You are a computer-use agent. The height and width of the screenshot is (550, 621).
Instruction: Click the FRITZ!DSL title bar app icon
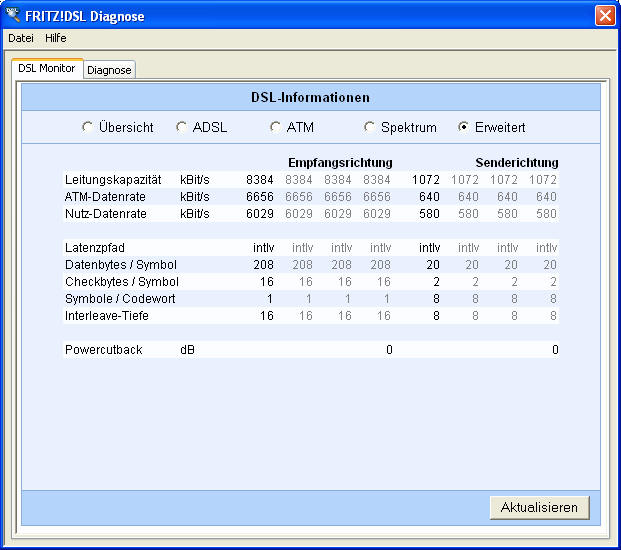click(x=12, y=15)
